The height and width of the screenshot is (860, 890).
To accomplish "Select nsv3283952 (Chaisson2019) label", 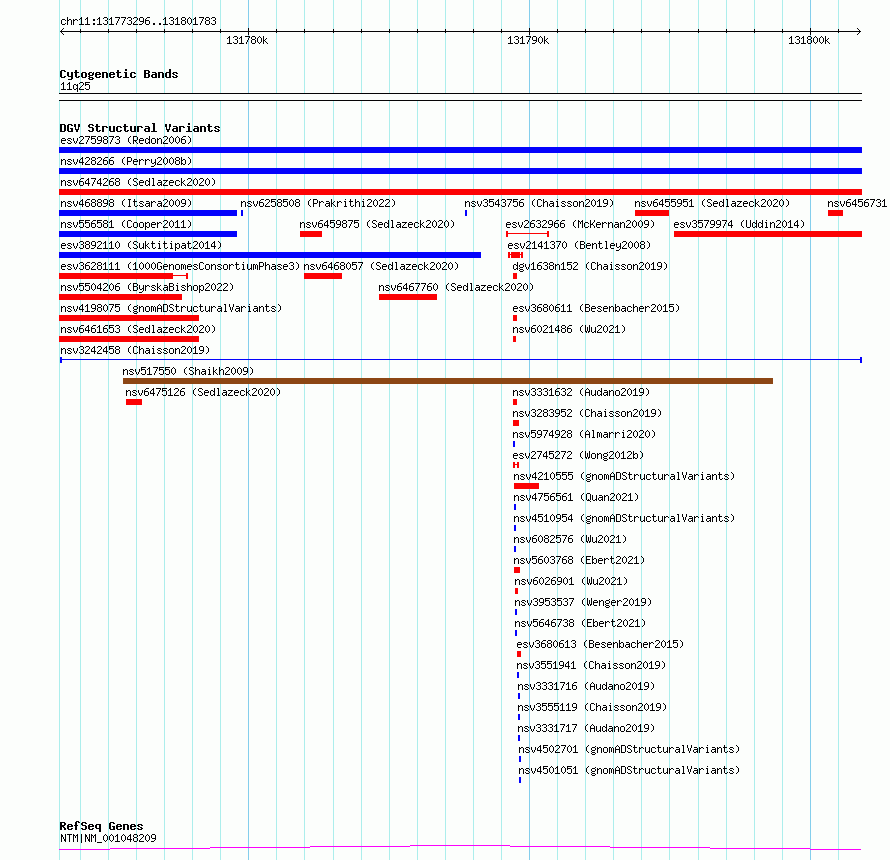I will 587,413.
